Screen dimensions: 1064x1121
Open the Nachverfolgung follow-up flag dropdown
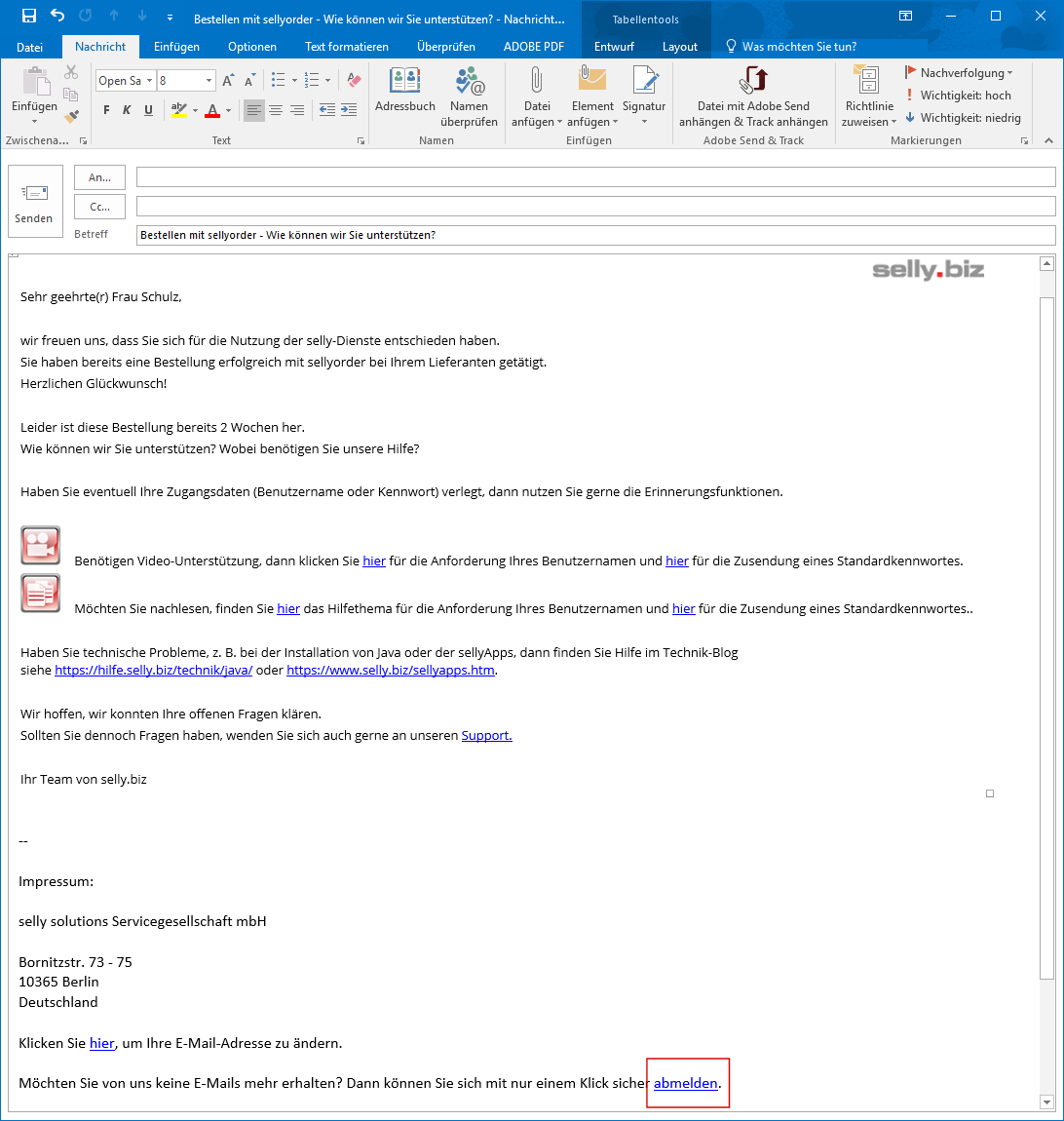959,73
